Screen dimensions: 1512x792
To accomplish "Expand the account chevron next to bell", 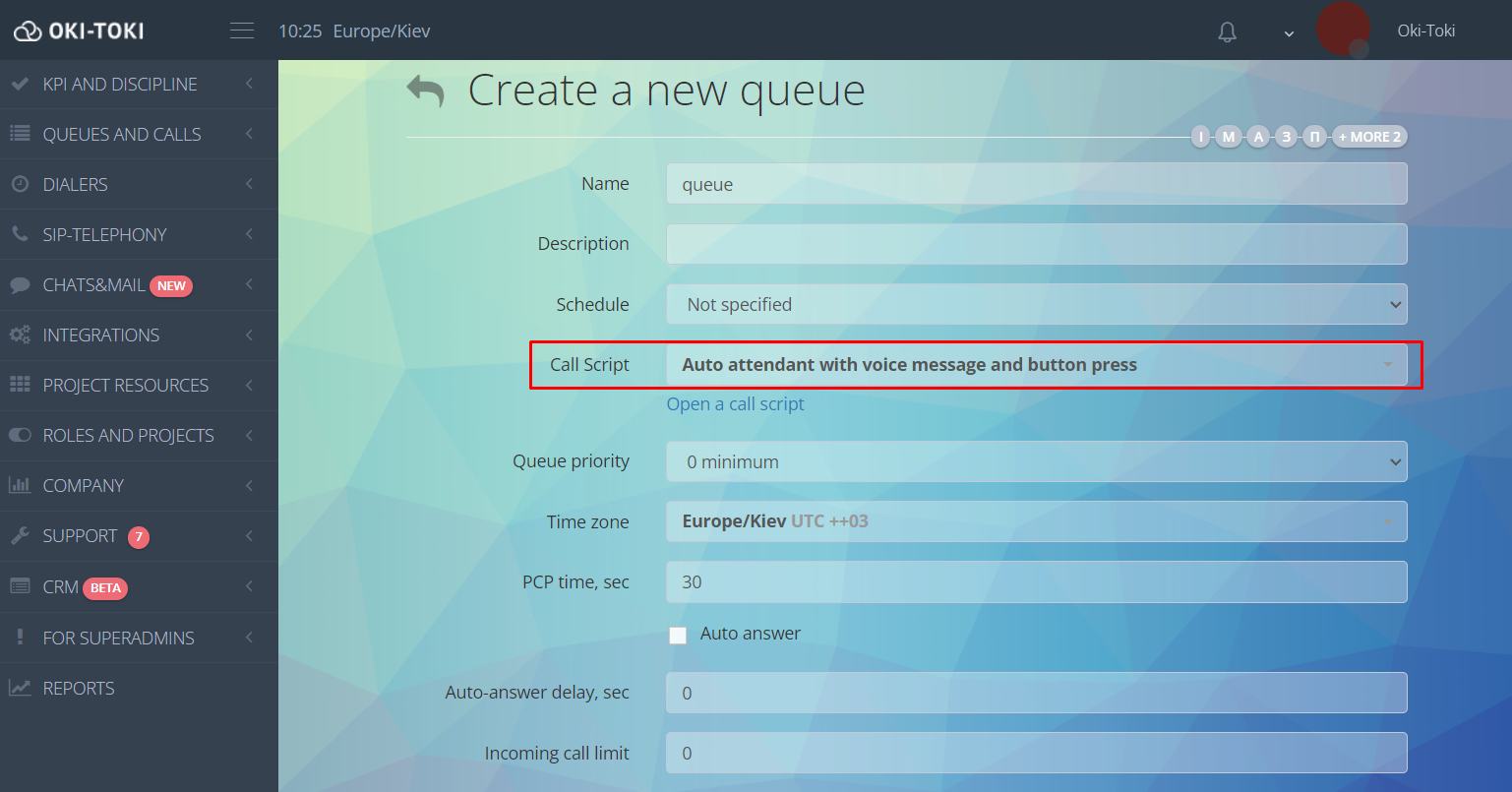I will (x=1289, y=33).
